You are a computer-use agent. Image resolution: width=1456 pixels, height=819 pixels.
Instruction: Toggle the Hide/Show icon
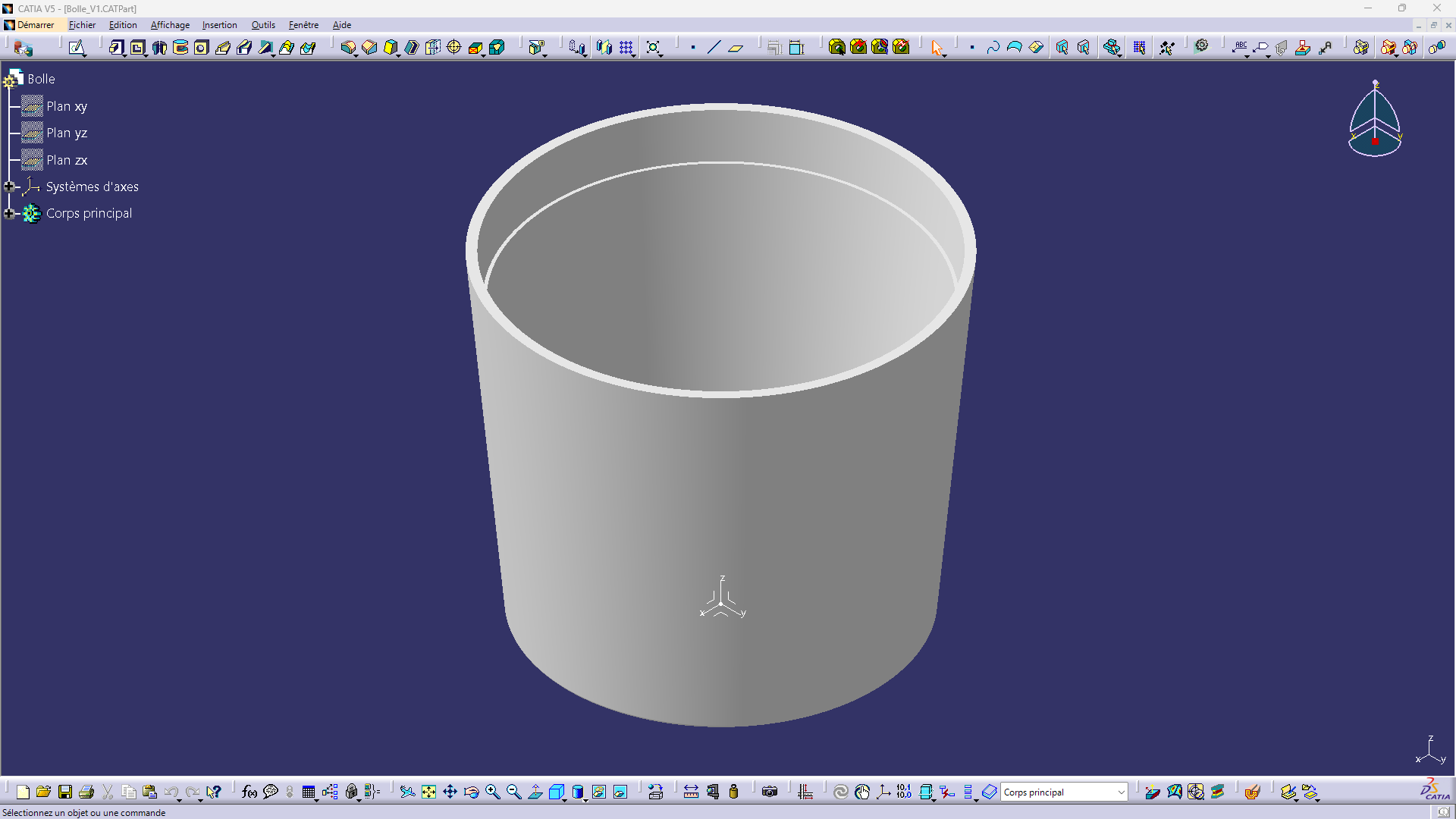[599, 792]
